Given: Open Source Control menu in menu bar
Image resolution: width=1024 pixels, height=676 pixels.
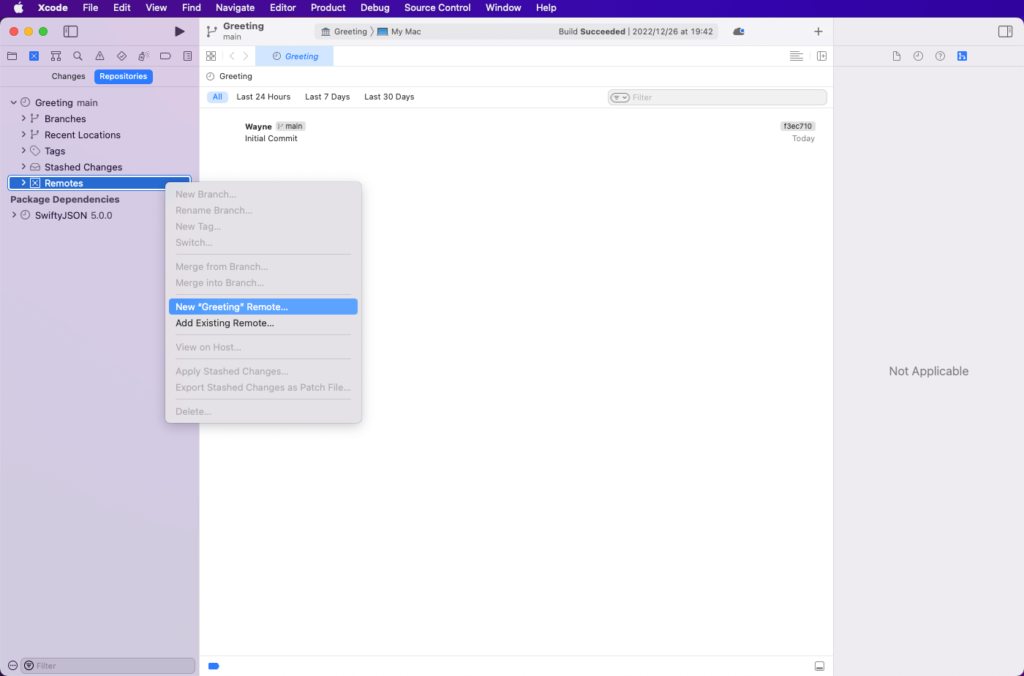Looking at the screenshot, I should tap(437, 8).
